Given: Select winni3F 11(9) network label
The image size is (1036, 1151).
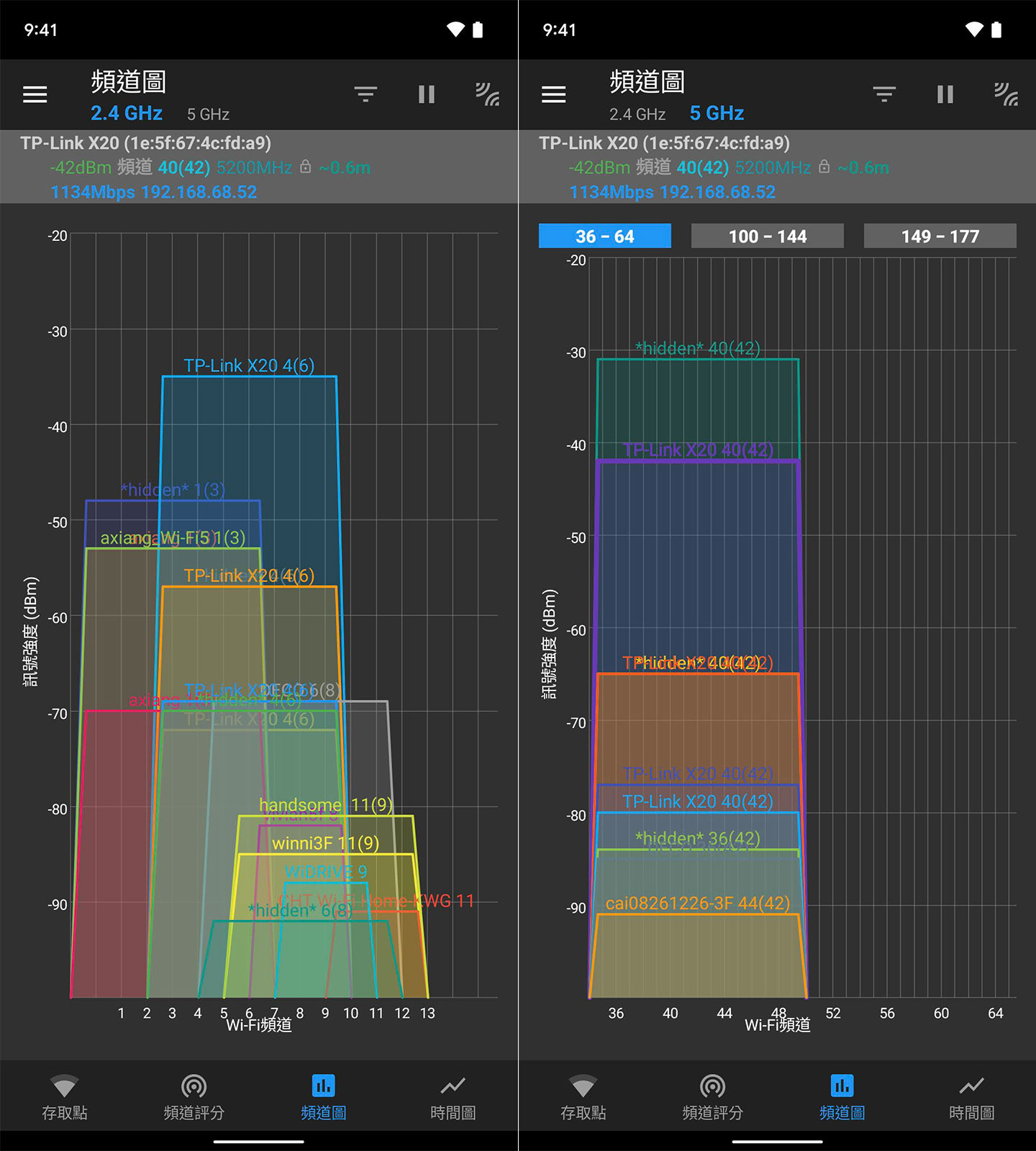Looking at the screenshot, I should pos(326,842).
